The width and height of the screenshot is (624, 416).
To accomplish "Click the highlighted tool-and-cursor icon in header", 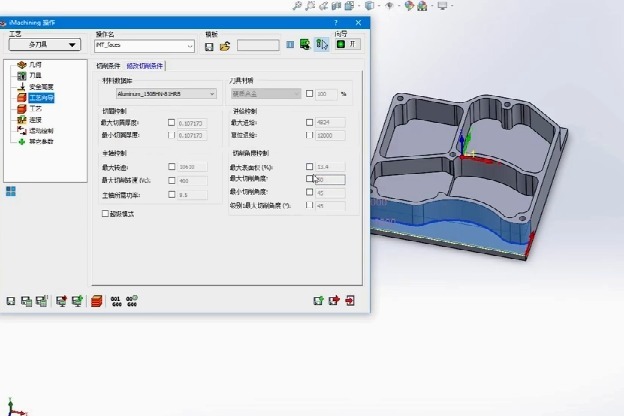I will point(322,44).
